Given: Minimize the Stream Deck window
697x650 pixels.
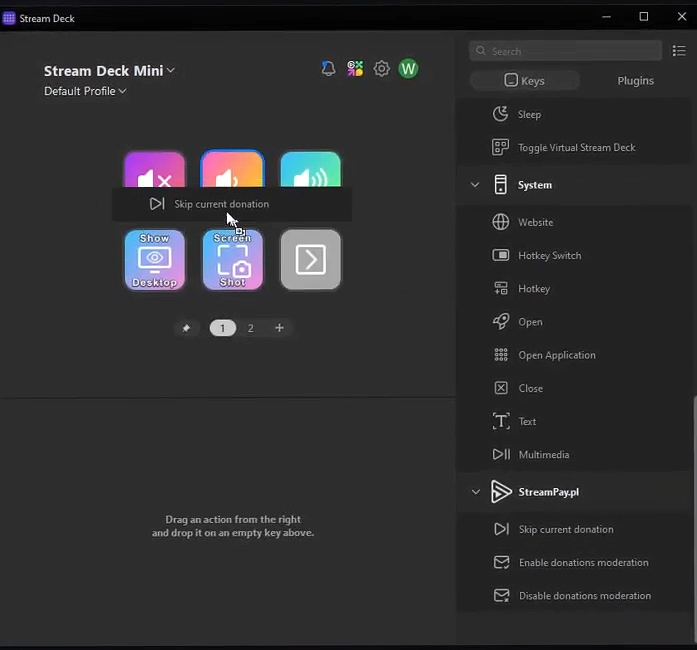Looking at the screenshot, I should pos(606,17).
